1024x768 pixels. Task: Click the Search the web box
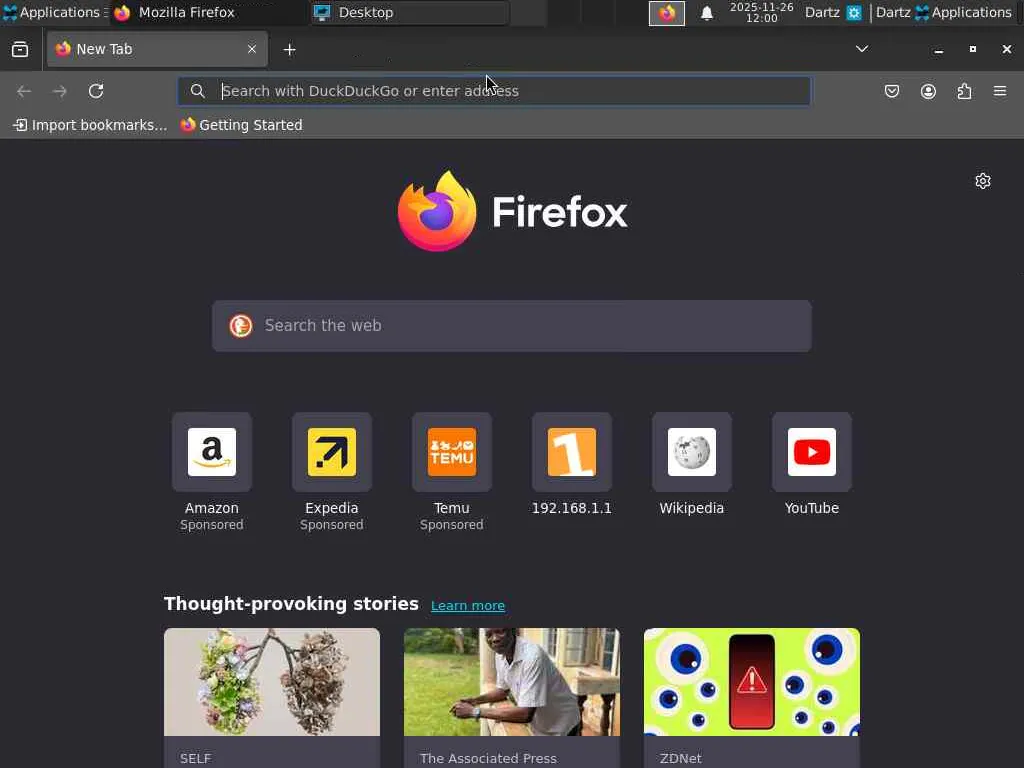[512, 326]
